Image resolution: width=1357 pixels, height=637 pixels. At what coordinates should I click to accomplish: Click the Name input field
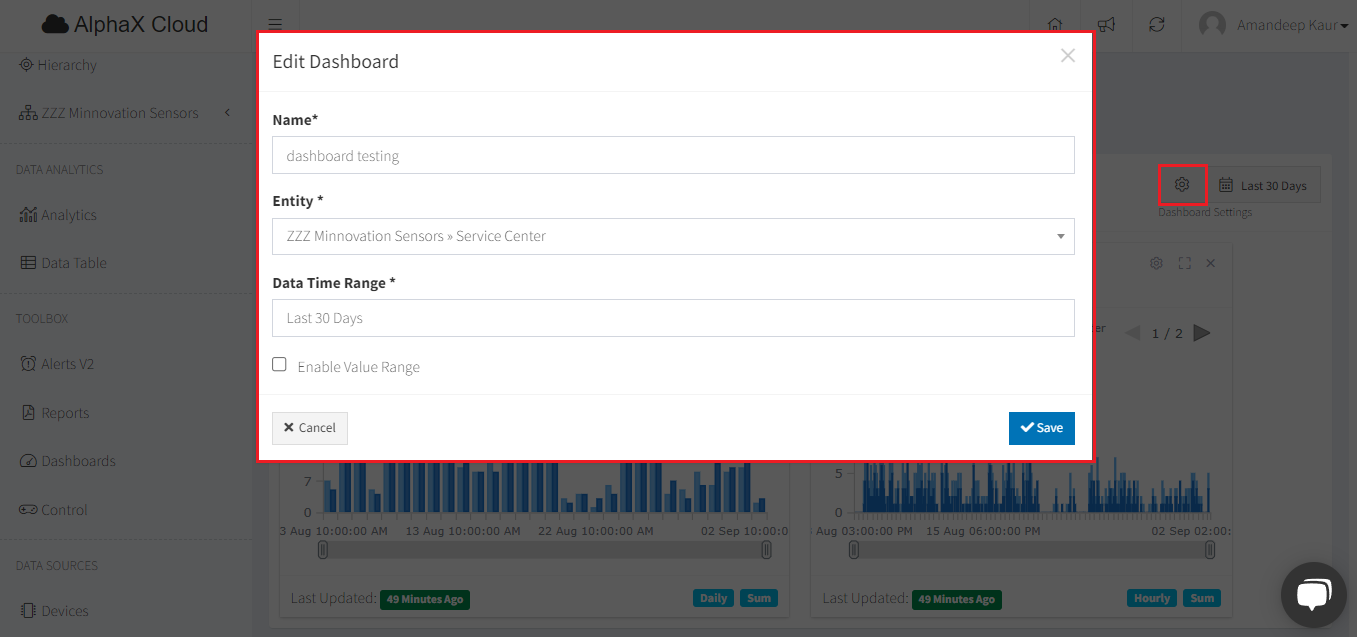pos(673,156)
